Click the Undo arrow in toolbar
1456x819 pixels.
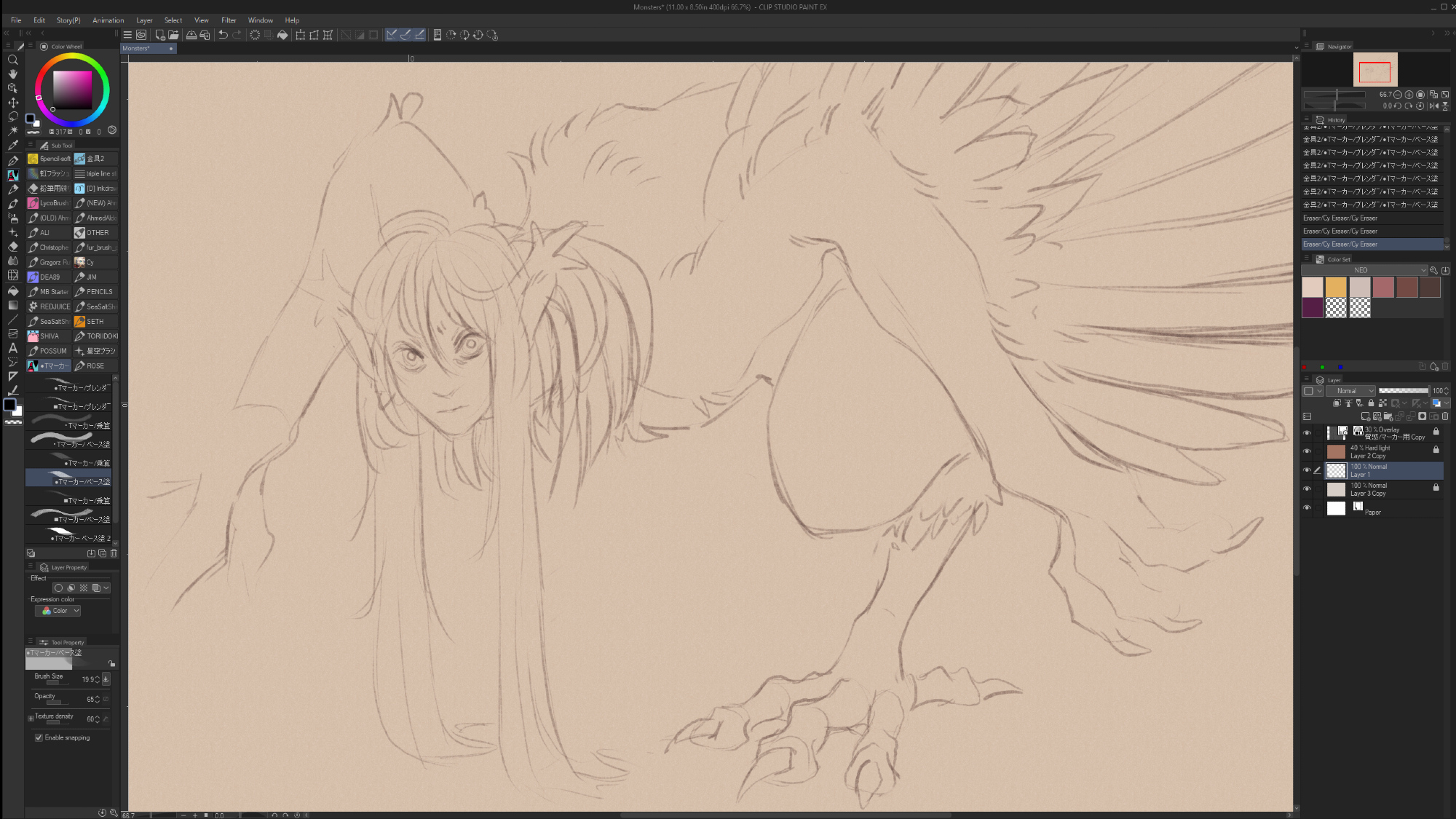click(x=223, y=35)
